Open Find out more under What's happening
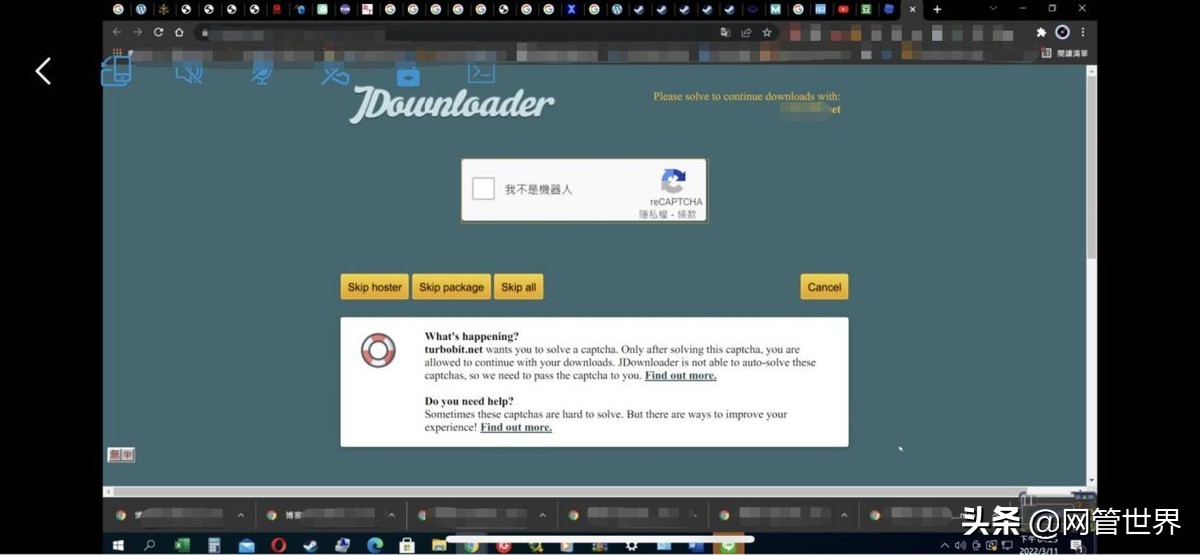The image size is (1200, 555). click(x=680, y=376)
